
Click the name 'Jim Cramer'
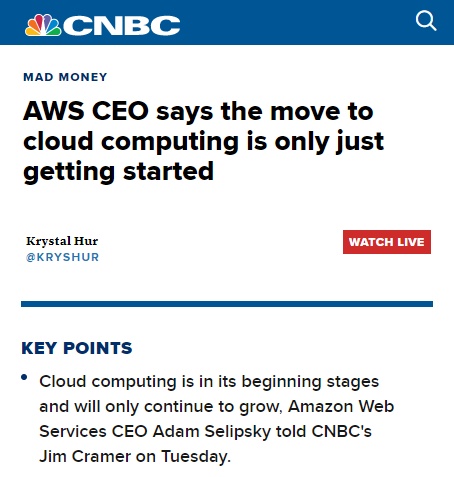tap(85, 456)
